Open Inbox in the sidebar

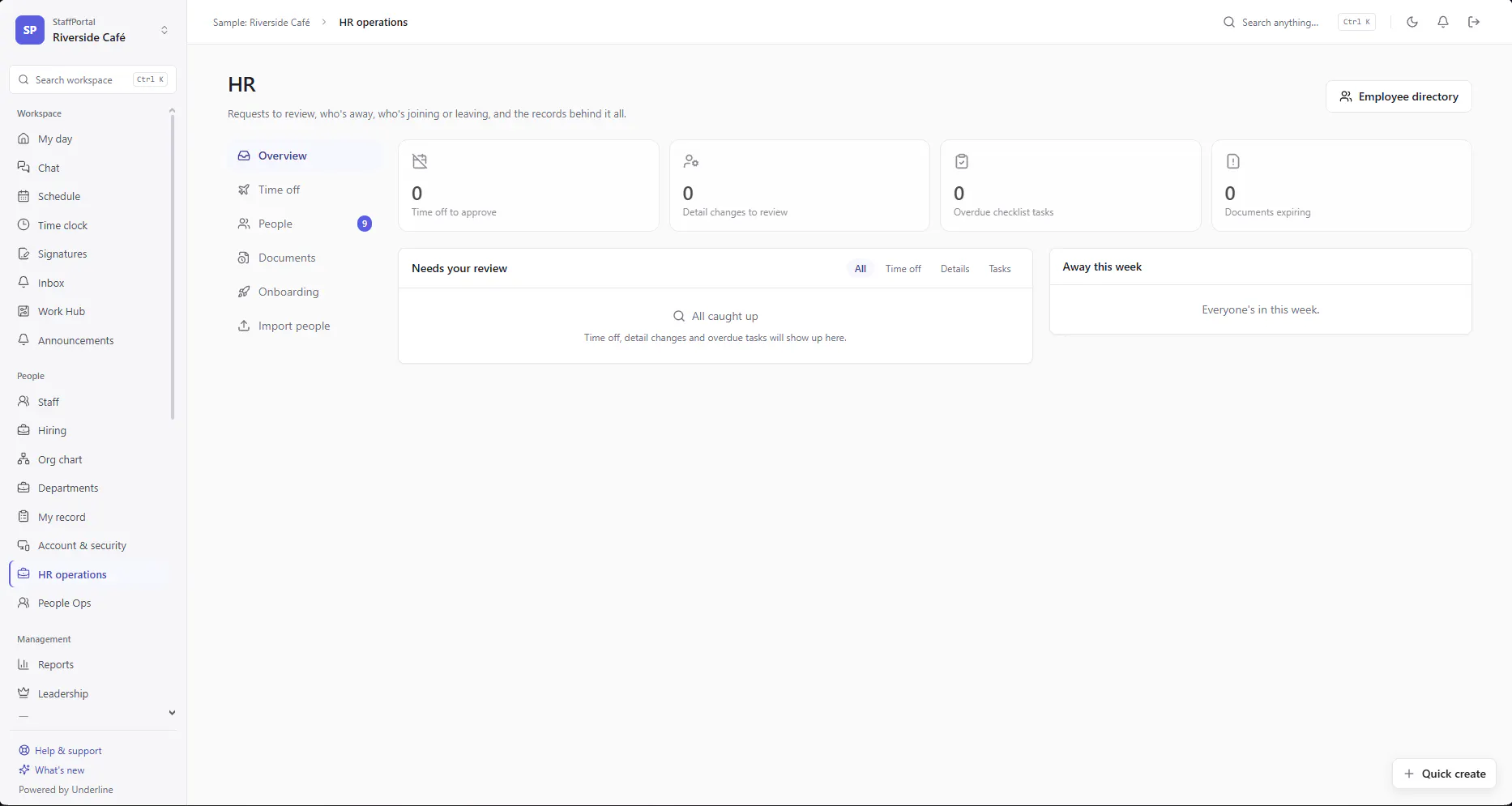[x=91, y=283]
